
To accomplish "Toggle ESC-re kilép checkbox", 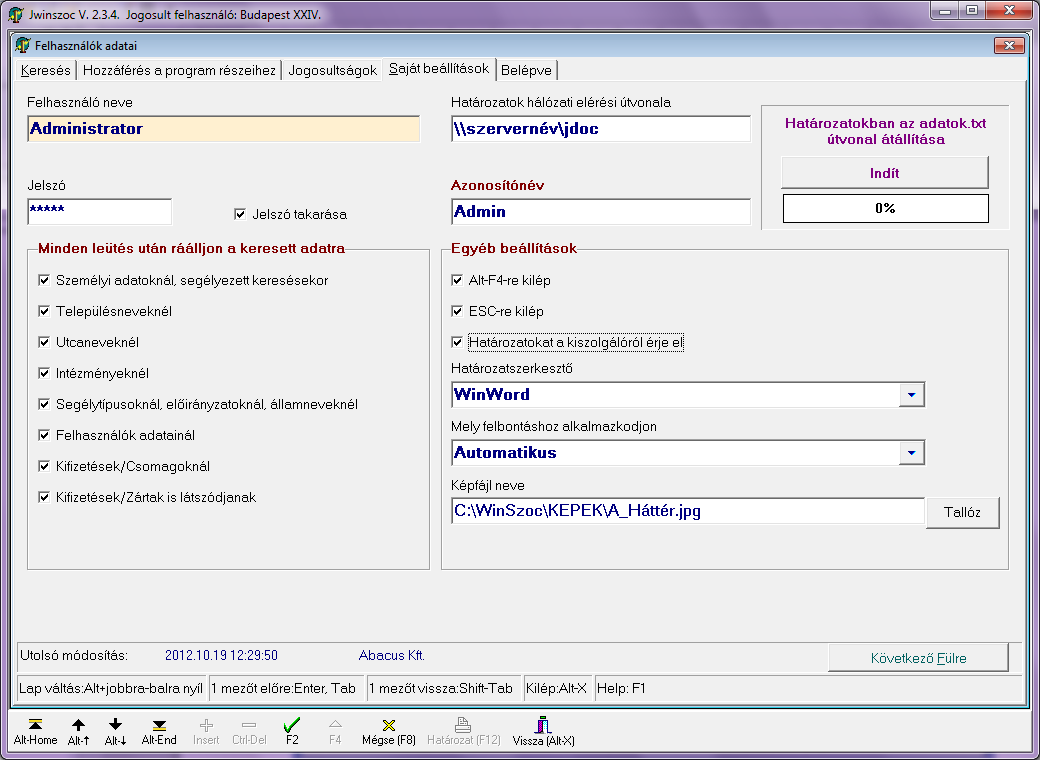I will pos(457,311).
